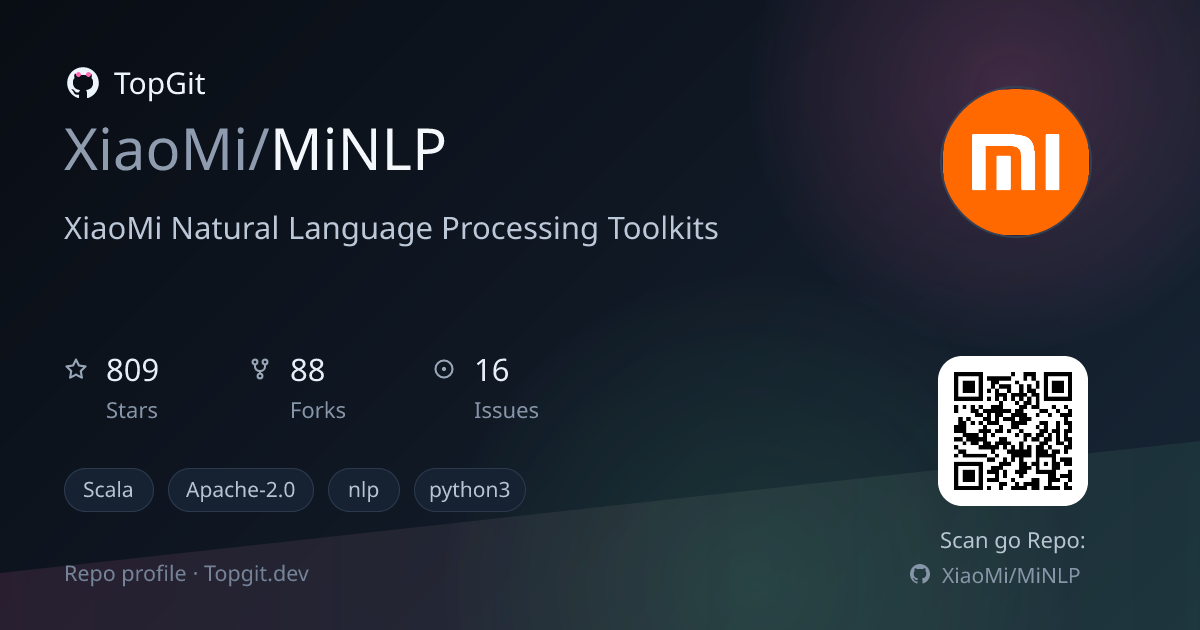Select the description 'XiaoMi Natural Language Processing Toolkits'
Screen dimensions: 1200x630
[391, 229]
